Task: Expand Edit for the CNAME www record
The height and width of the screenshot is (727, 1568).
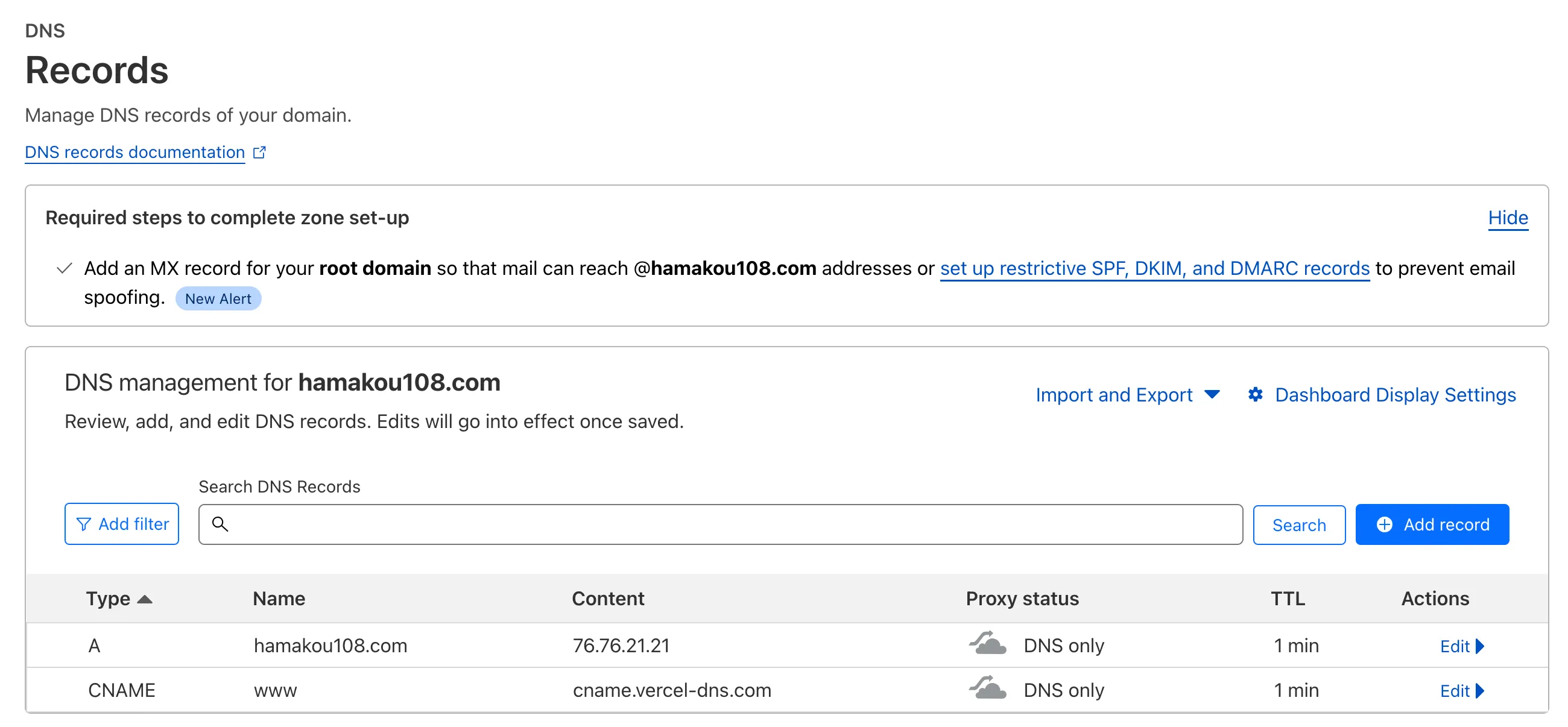Action: pyautogui.click(x=1461, y=690)
